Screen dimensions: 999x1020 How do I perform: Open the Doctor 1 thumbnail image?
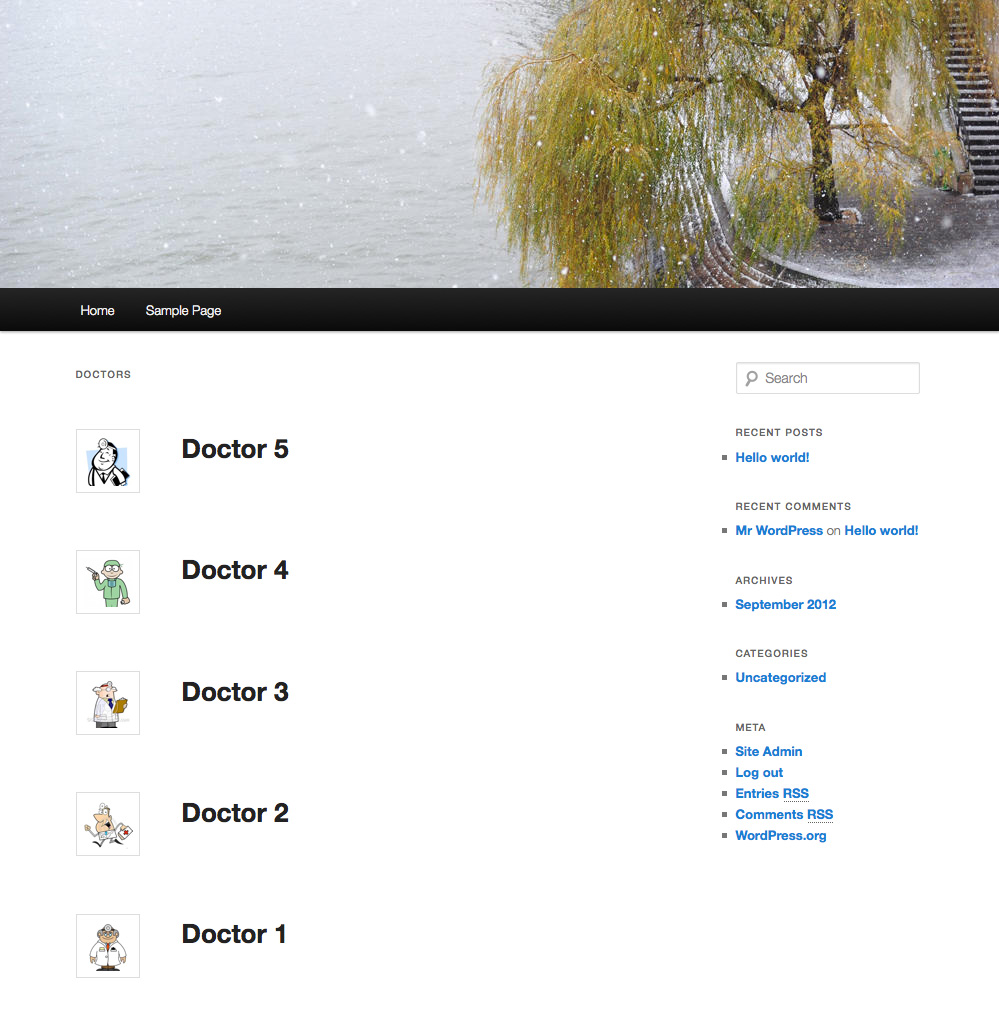coord(108,946)
